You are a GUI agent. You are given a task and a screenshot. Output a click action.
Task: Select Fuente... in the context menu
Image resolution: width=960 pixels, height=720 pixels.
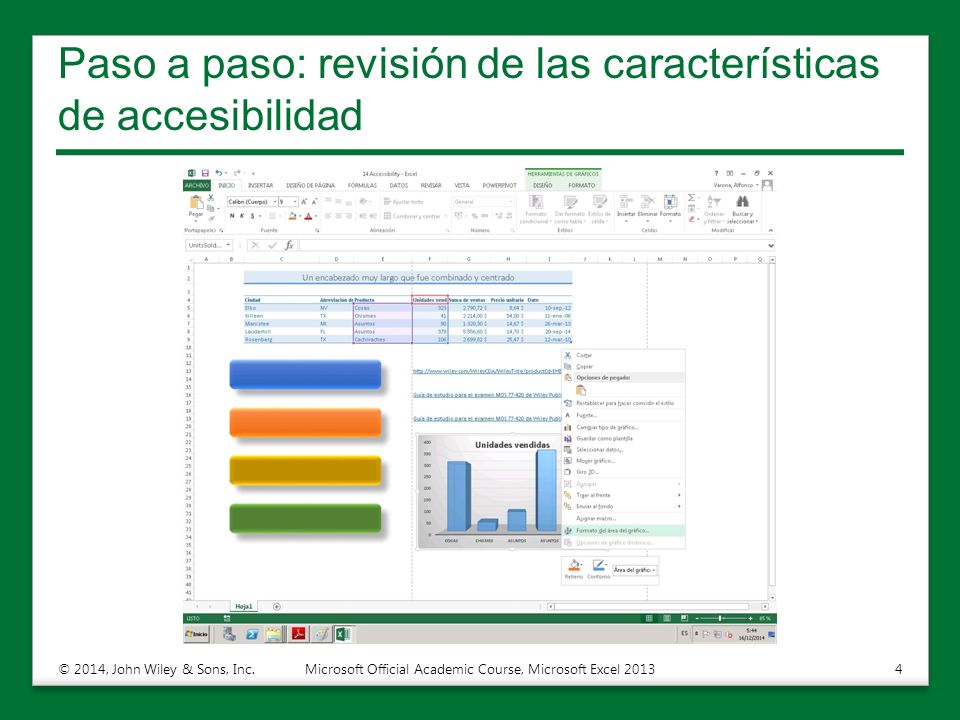coord(623,415)
